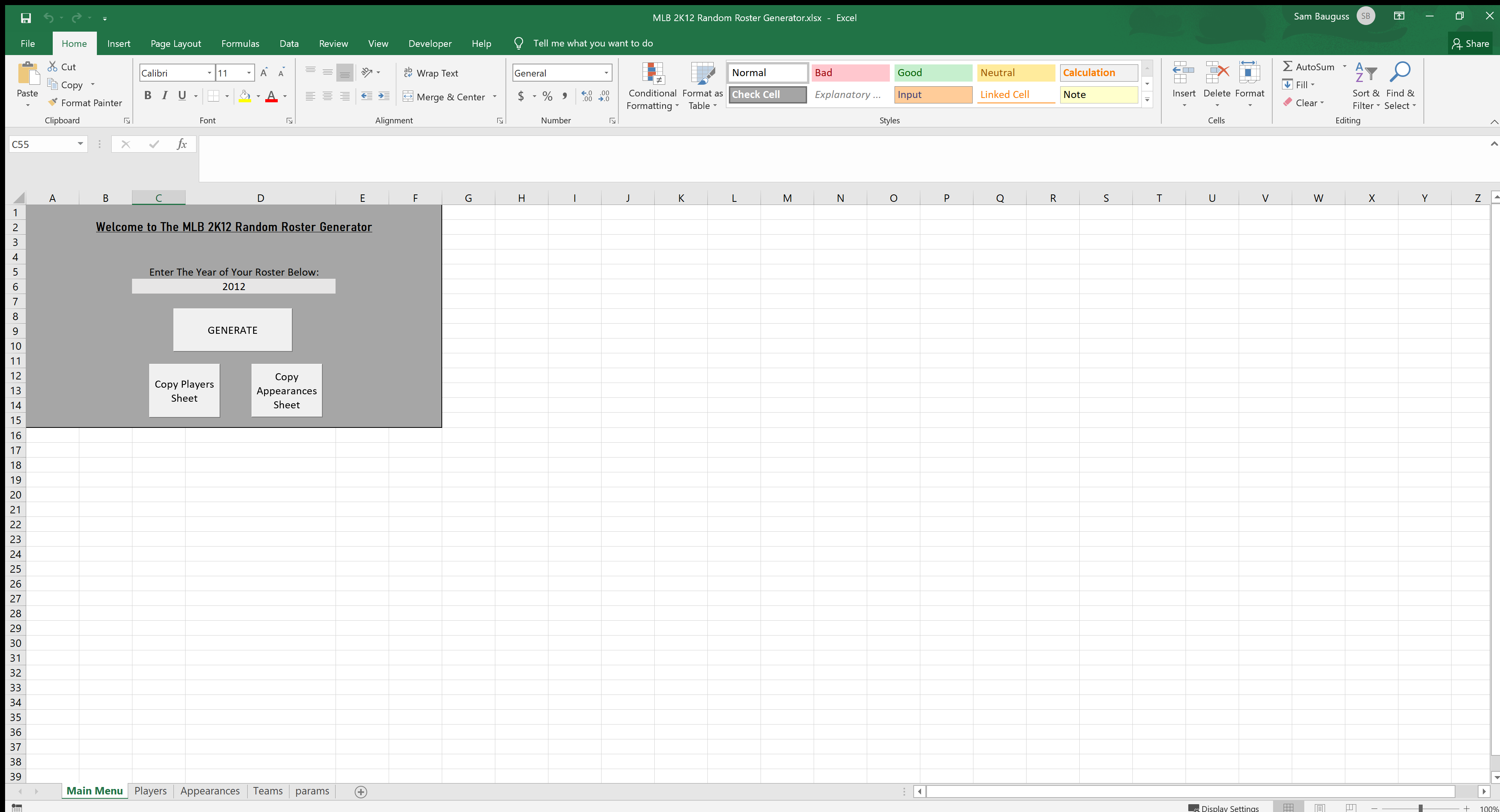Click the Share button
This screenshot has width=1500, height=812.
[x=1471, y=43]
